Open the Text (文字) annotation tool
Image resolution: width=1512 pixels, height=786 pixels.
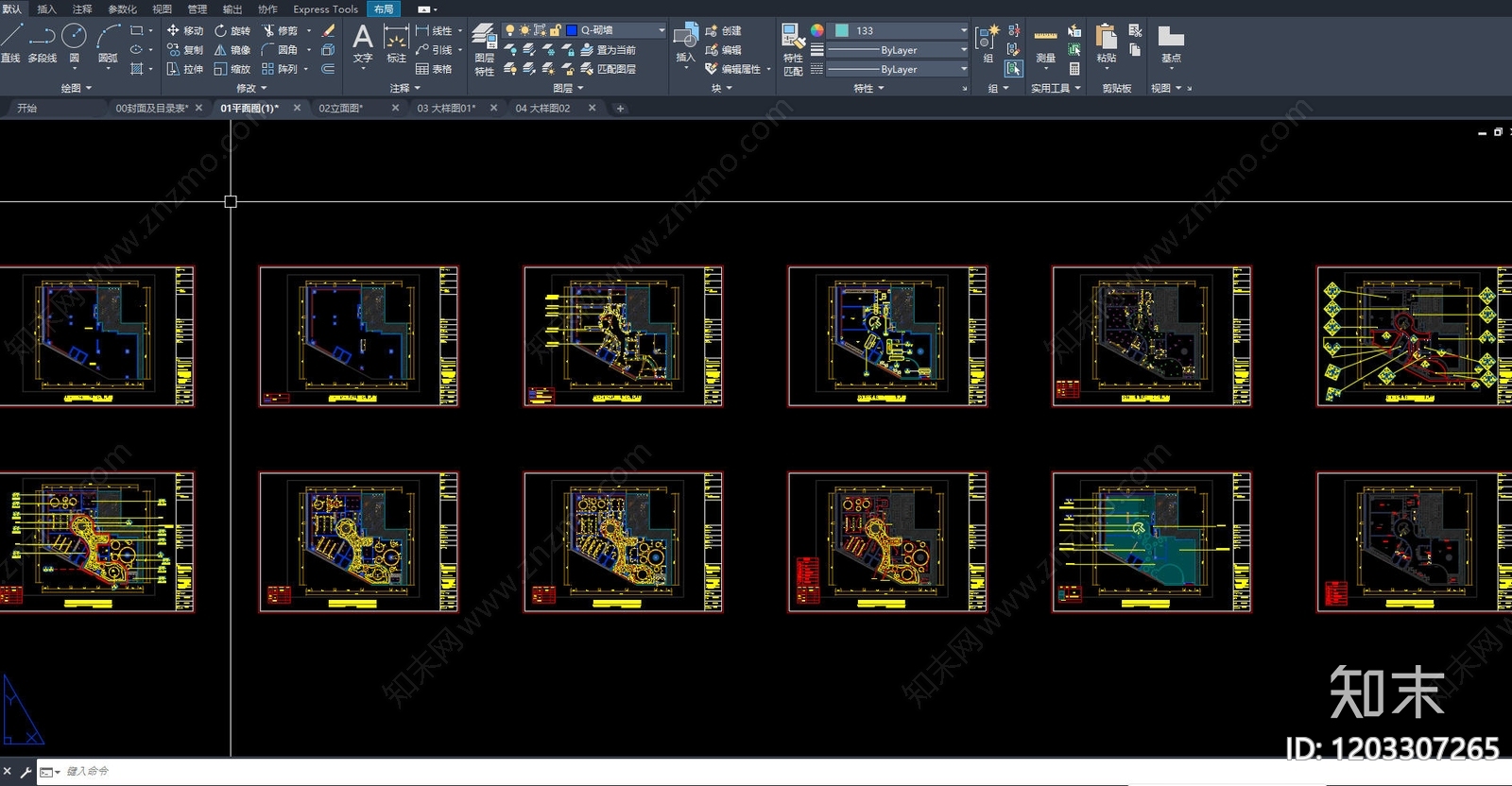[x=363, y=43]
